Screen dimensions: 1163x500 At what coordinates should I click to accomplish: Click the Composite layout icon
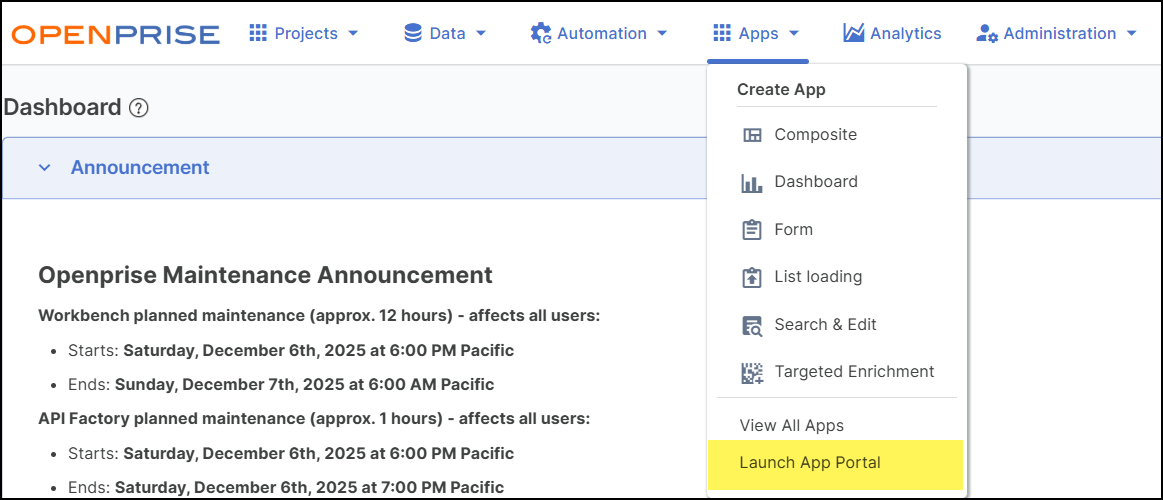pyautogui.click(x=752, y=135)
